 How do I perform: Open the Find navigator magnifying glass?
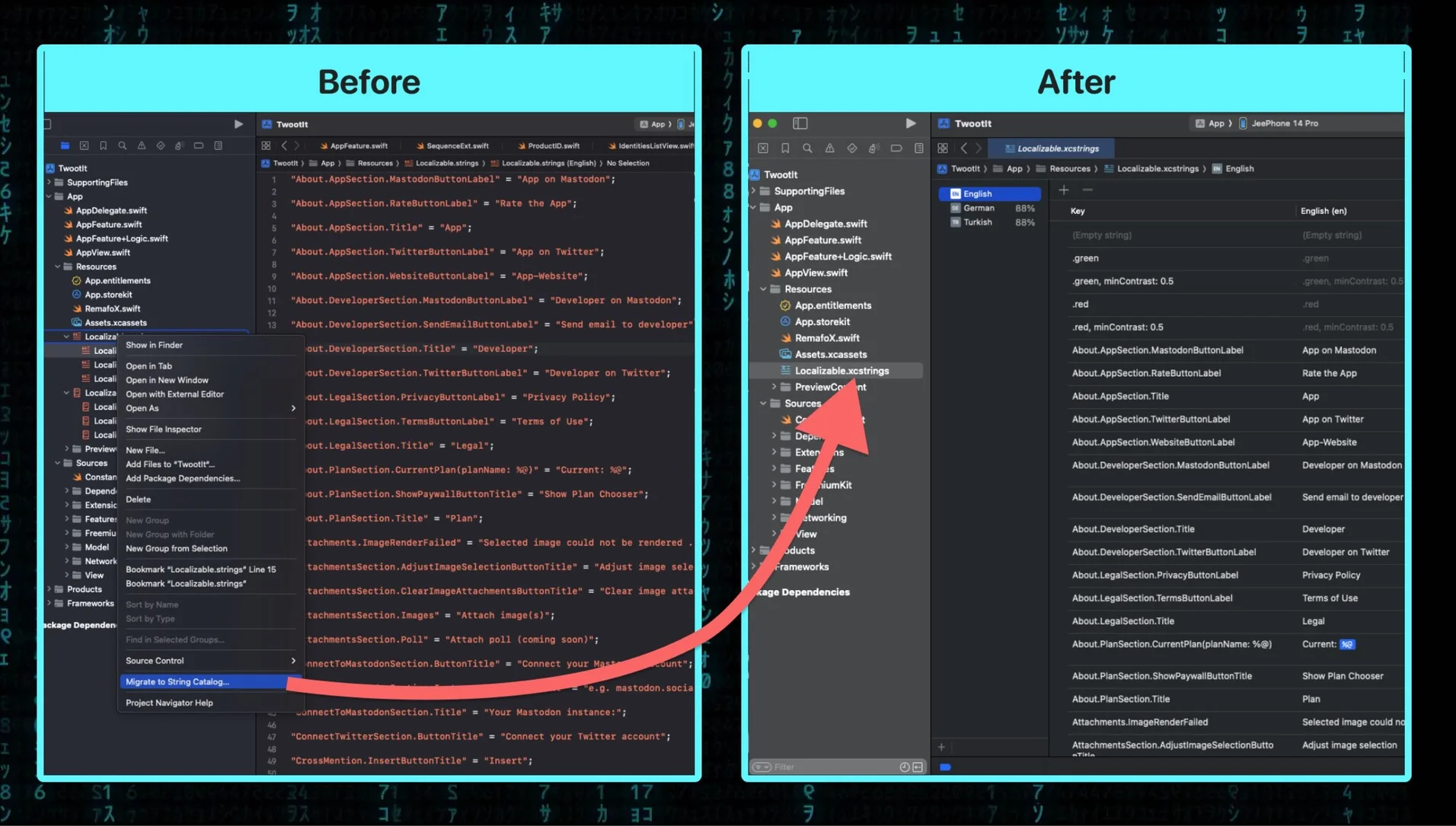click(123, 145)
